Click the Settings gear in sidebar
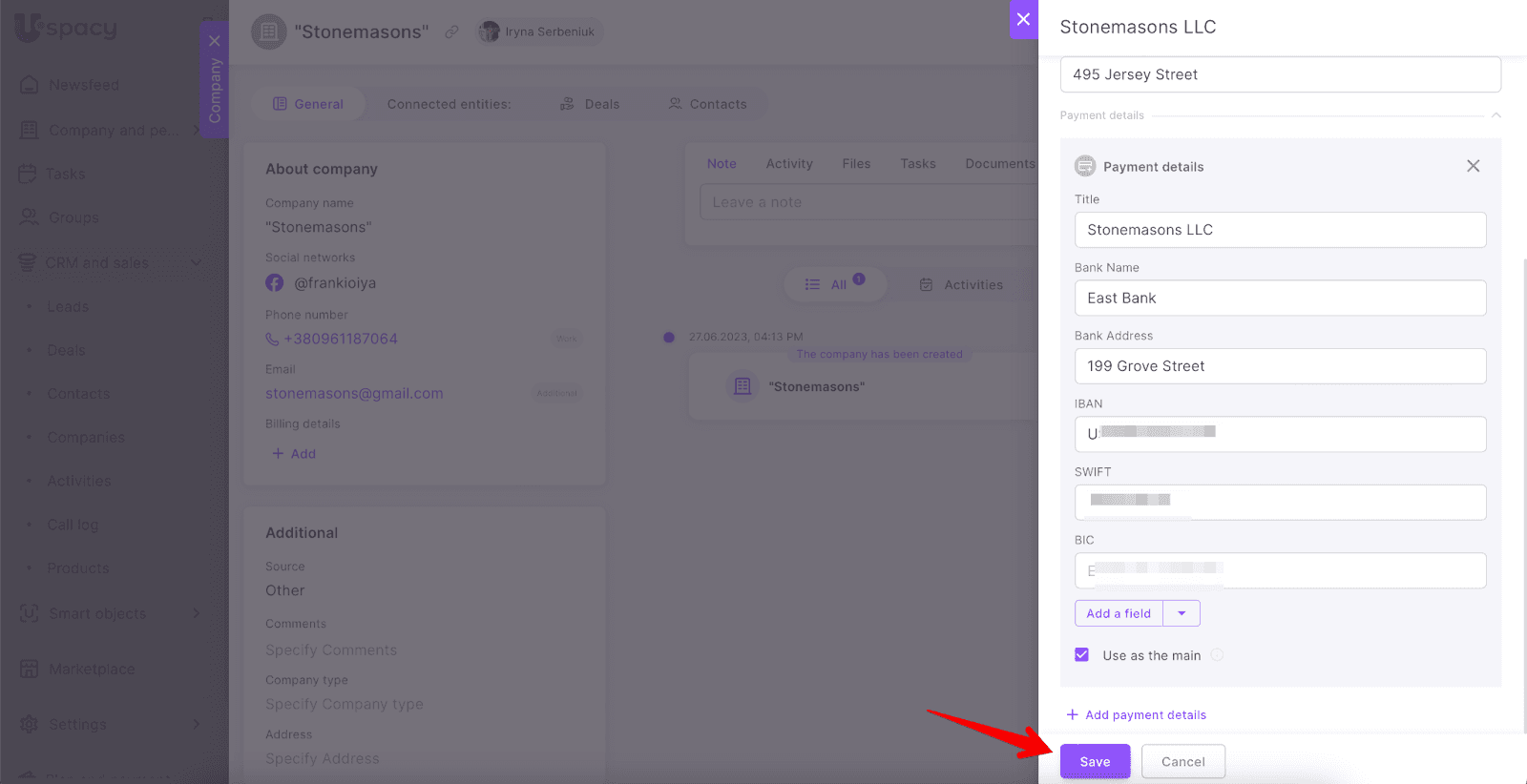This screenshot has height=784, width=1527. (x=30, y=725)
